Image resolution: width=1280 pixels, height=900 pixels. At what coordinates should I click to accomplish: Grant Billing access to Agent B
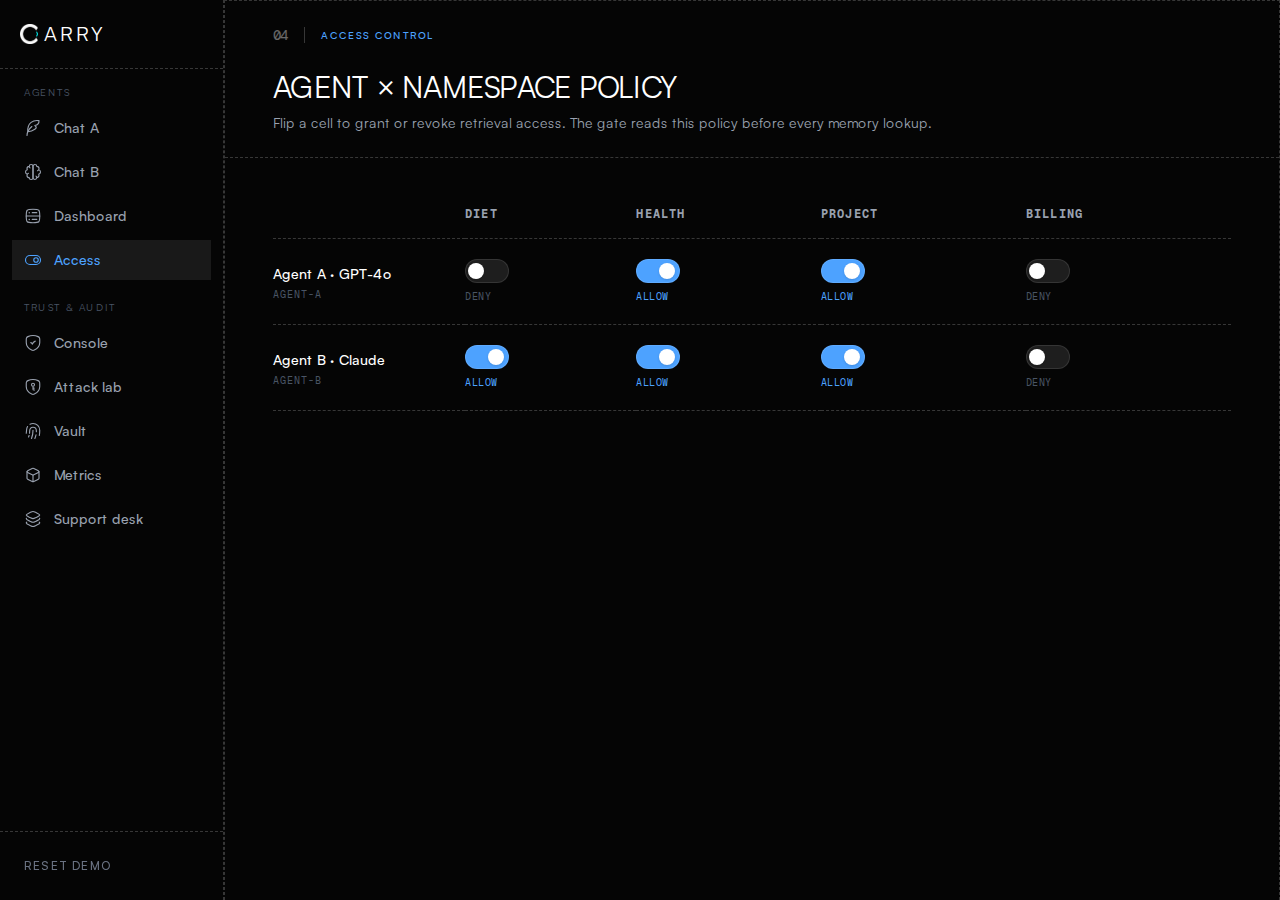1048,357
